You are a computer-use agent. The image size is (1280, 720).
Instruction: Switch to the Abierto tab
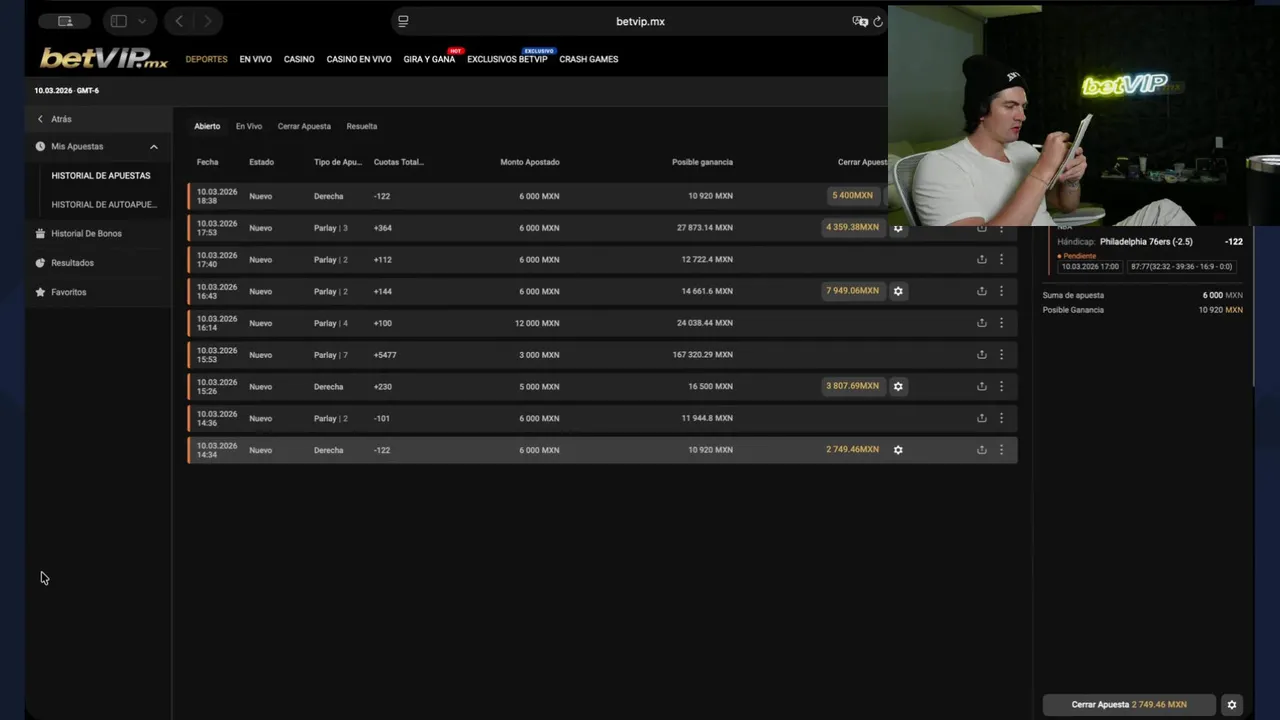[207, 126]
